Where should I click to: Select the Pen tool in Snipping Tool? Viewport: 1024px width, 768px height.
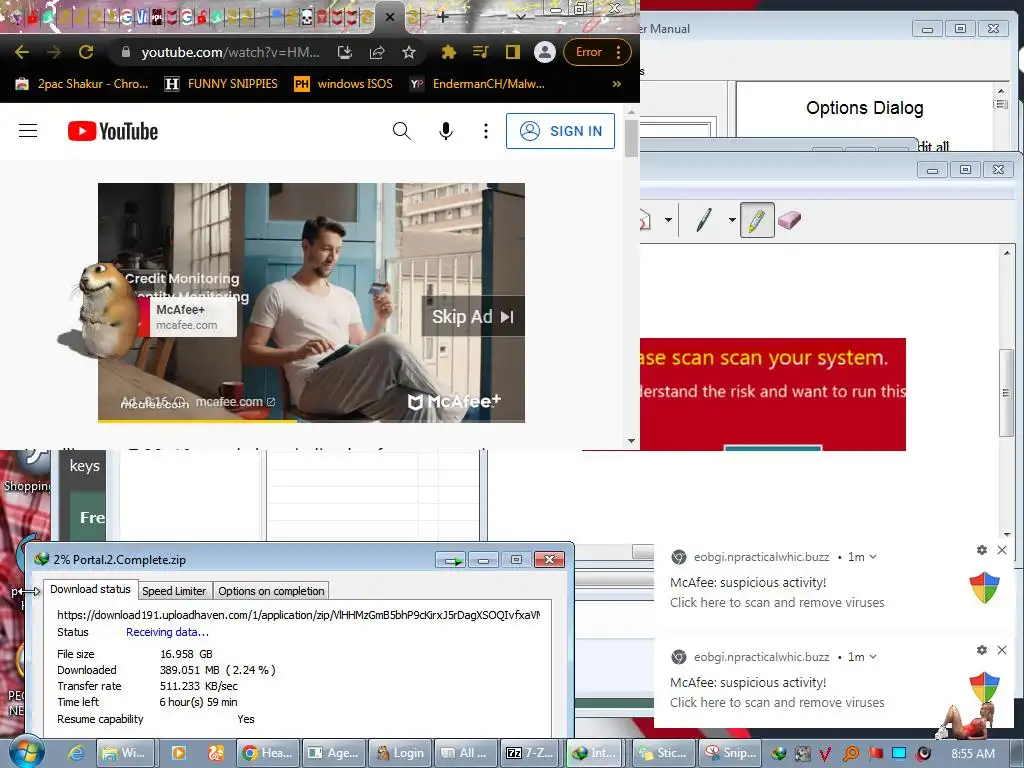[x=703, y=220]
